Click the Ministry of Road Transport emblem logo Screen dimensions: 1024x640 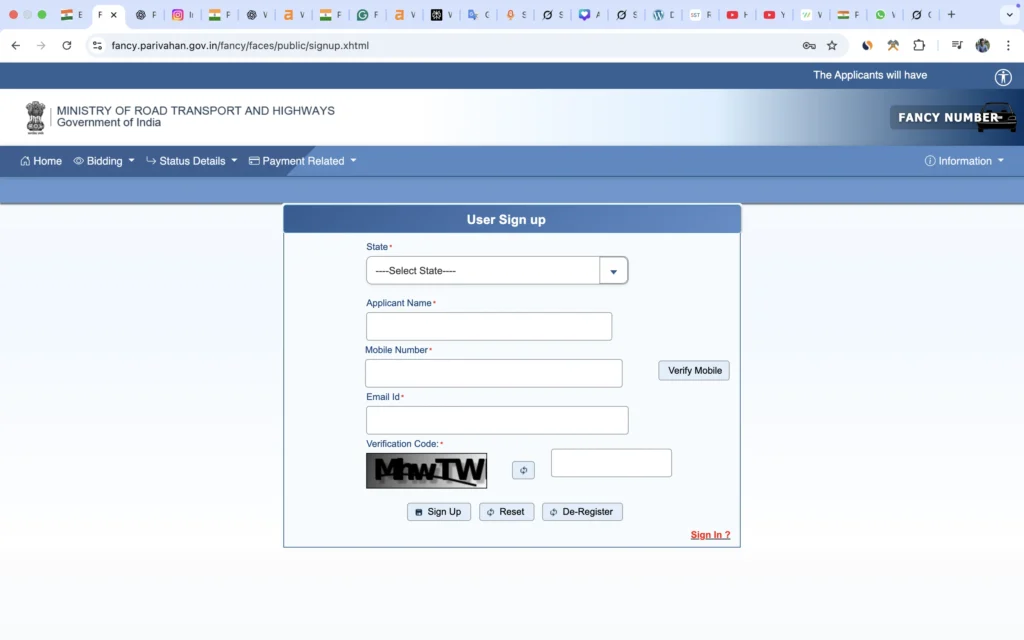tap(35, 117)
